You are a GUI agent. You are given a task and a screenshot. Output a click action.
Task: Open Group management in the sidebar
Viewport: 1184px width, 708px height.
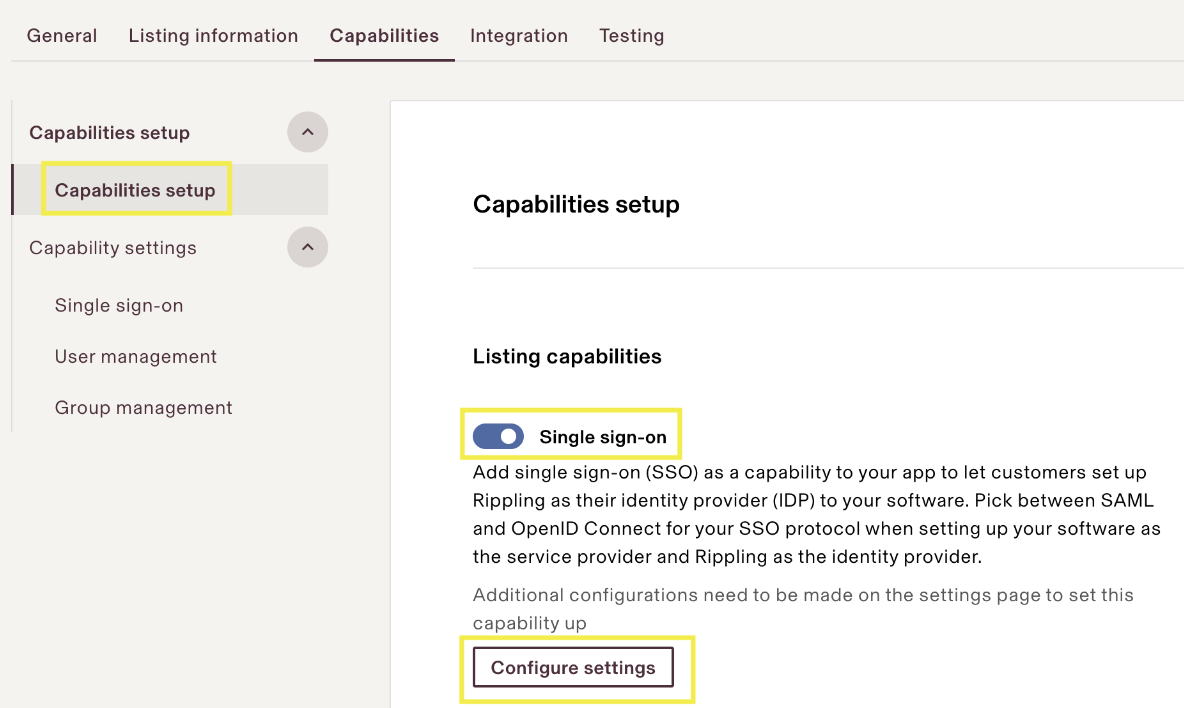(143, 408)
